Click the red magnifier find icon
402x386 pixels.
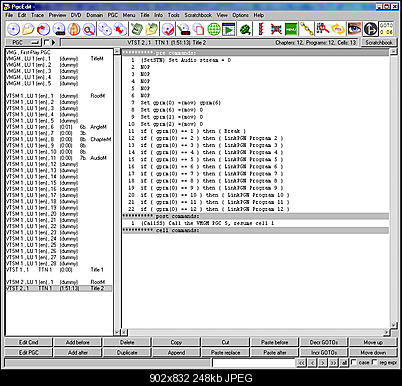[x=322, y=29]
